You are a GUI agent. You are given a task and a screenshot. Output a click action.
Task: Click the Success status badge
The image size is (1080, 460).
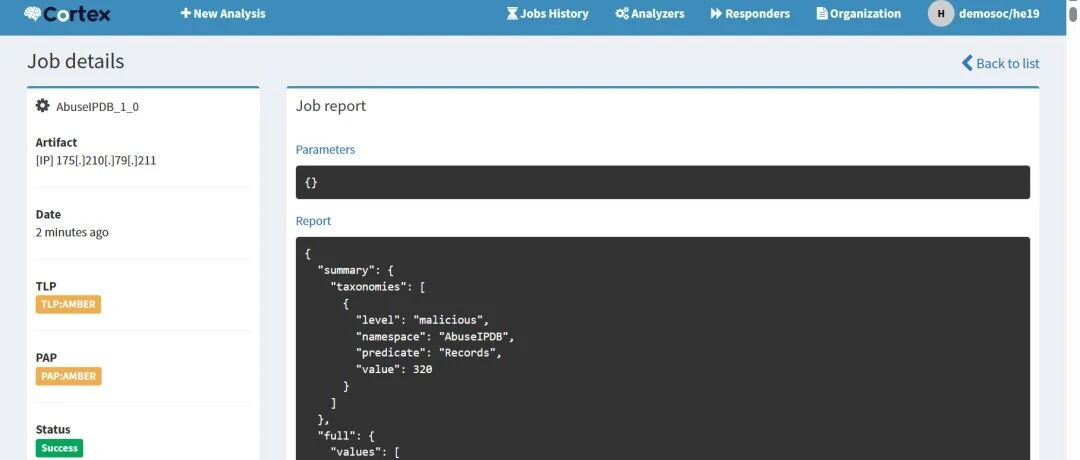coord(59,448)
